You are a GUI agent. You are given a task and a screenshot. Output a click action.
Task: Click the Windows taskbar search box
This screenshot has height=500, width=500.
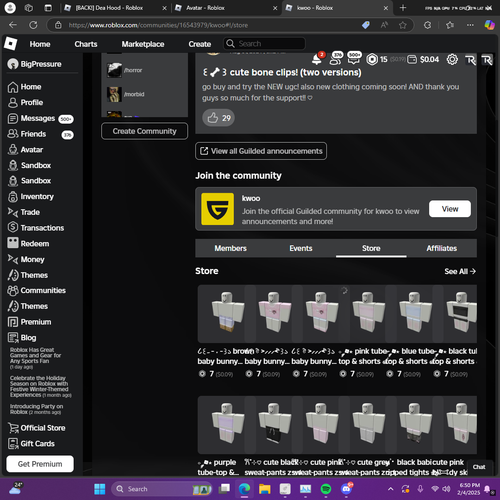pos(163,489)
